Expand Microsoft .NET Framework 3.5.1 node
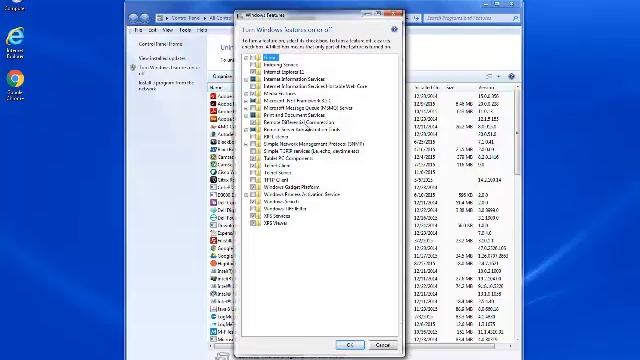This screenshot has height=360, width=640. (246, 101)
